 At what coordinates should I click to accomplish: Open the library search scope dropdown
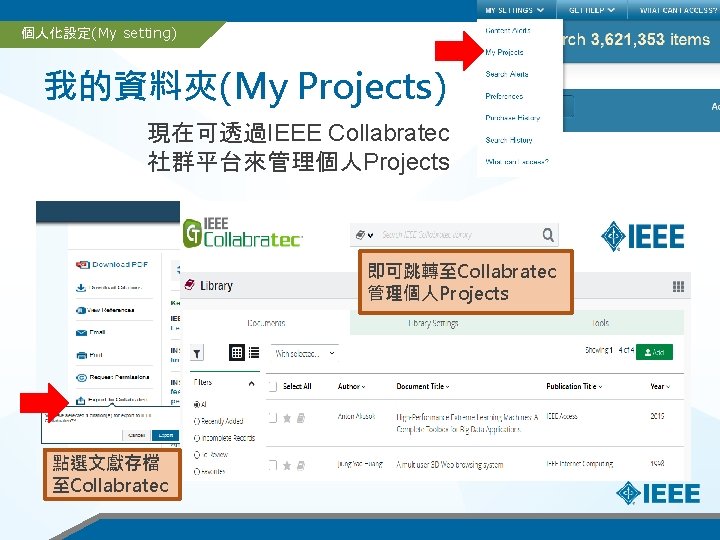tap(364, 235)
